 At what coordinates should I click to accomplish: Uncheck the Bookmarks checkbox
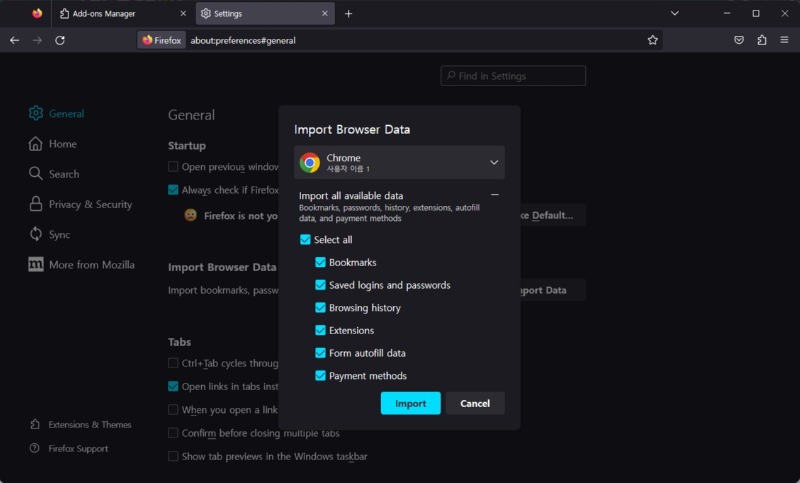tap(320, 262)
